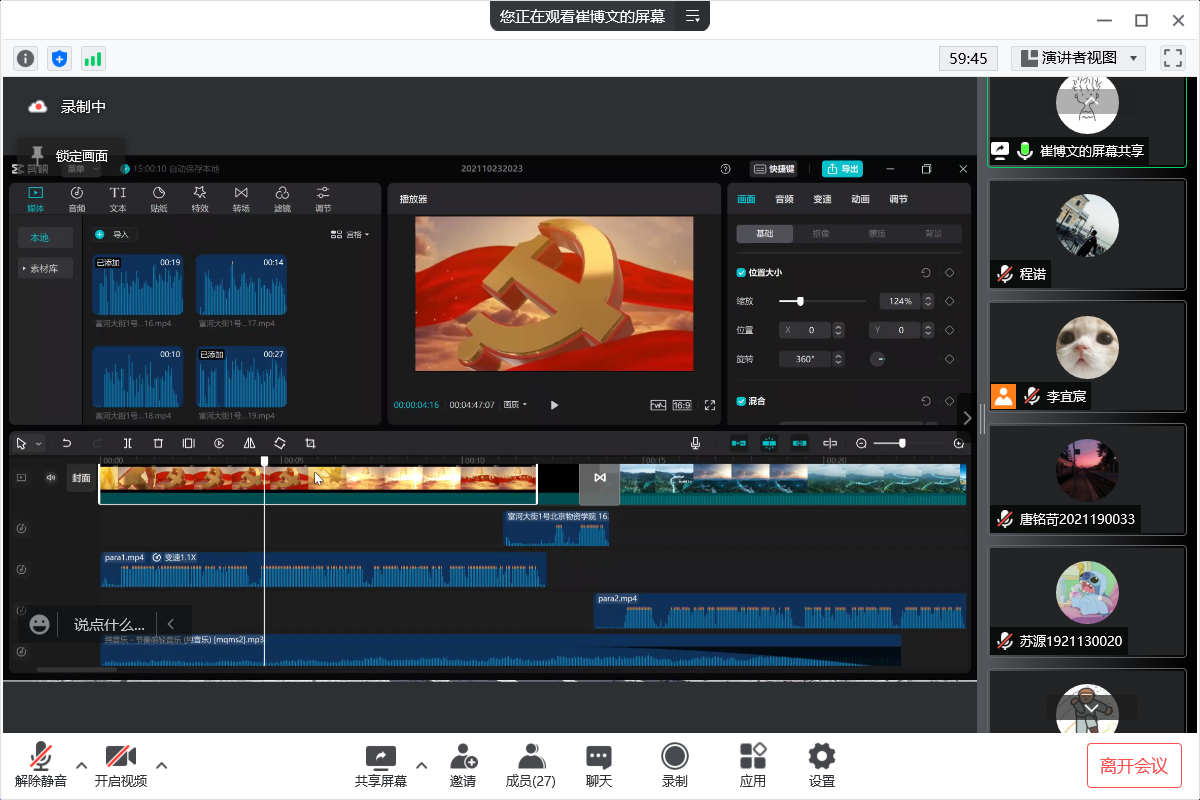Click the Invite icon

coord(462,765)
